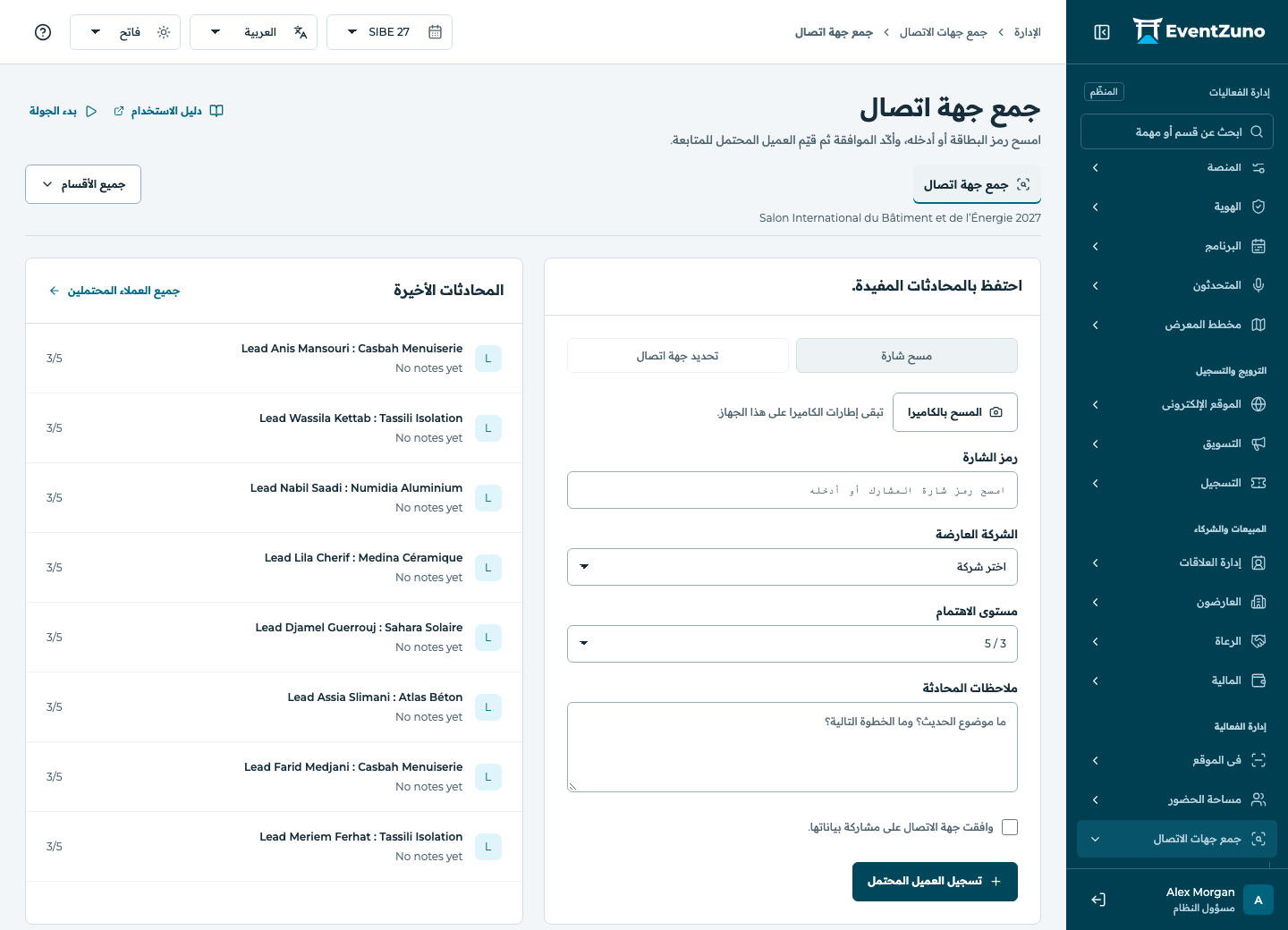Click the EventZuno logo
The width and height of the screenshot is (1288, 930).
1199,31
